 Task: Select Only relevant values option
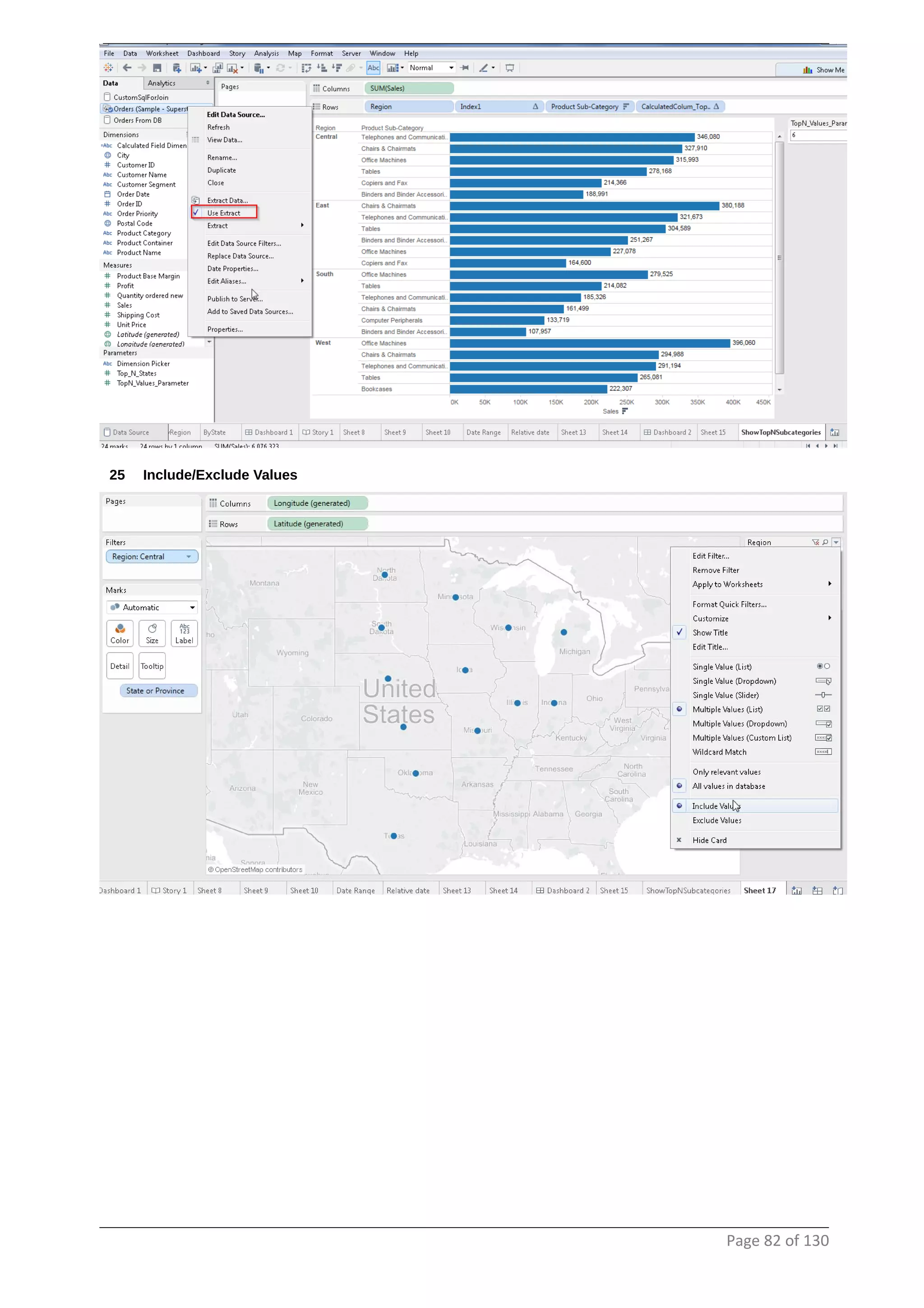[x=726, y=772]
